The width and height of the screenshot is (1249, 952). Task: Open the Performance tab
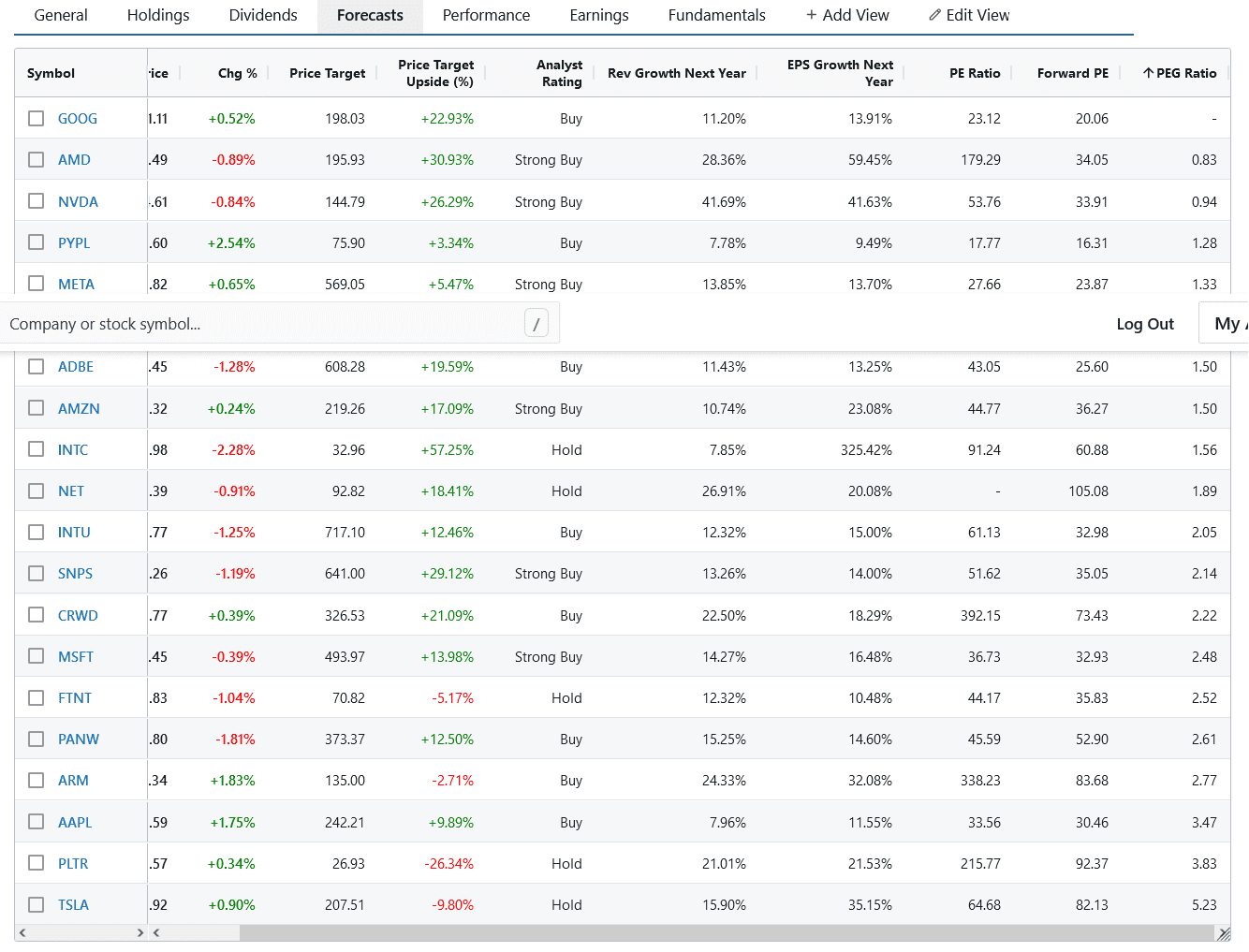pyautogui.click(x=486, y=16)
